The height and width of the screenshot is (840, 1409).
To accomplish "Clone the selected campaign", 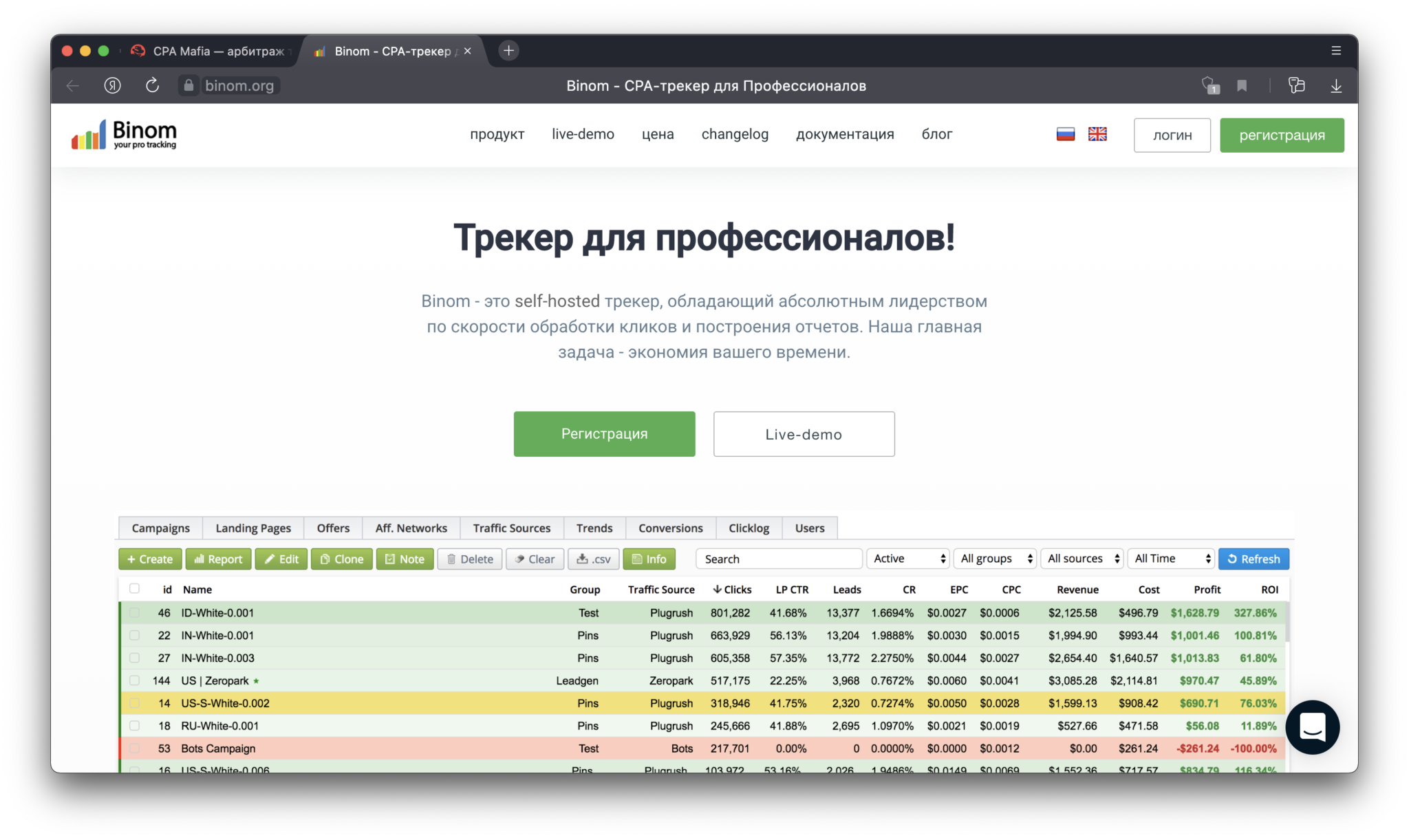I will tap(342, 559).
